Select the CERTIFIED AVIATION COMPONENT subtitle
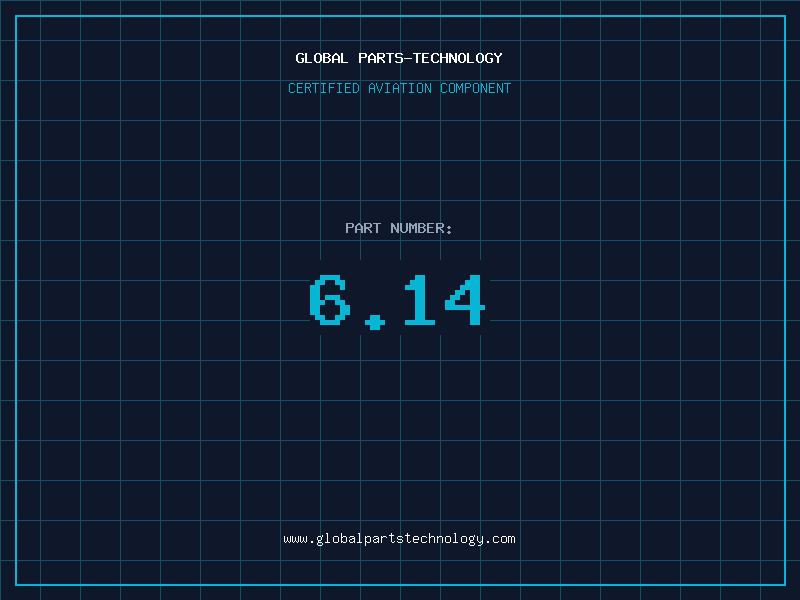Image resolution: width=800 pixels, height=600 pixels. (x=399, y=88)
